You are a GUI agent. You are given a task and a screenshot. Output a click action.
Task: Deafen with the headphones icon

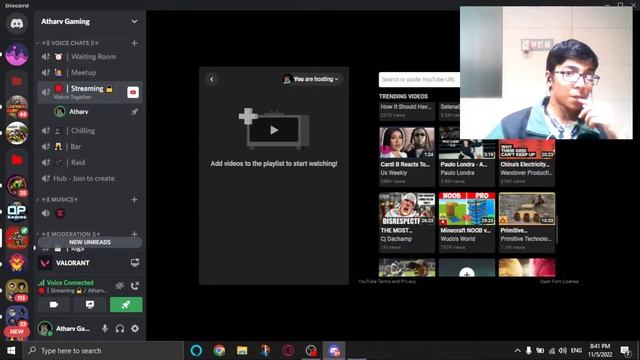coord(120,329)
